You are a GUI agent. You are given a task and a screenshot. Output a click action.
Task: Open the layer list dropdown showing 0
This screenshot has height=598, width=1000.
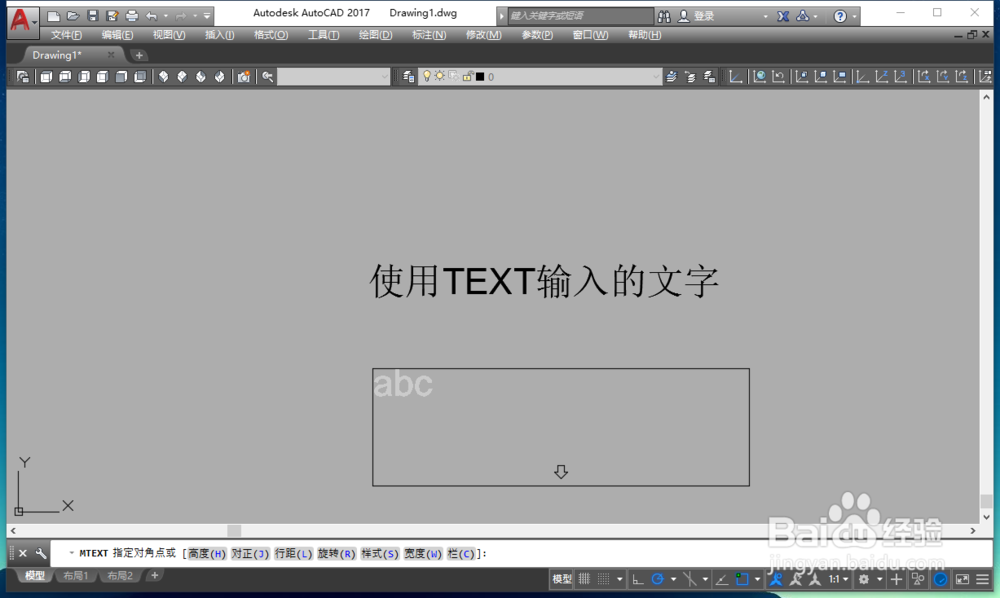pos(540,77)
